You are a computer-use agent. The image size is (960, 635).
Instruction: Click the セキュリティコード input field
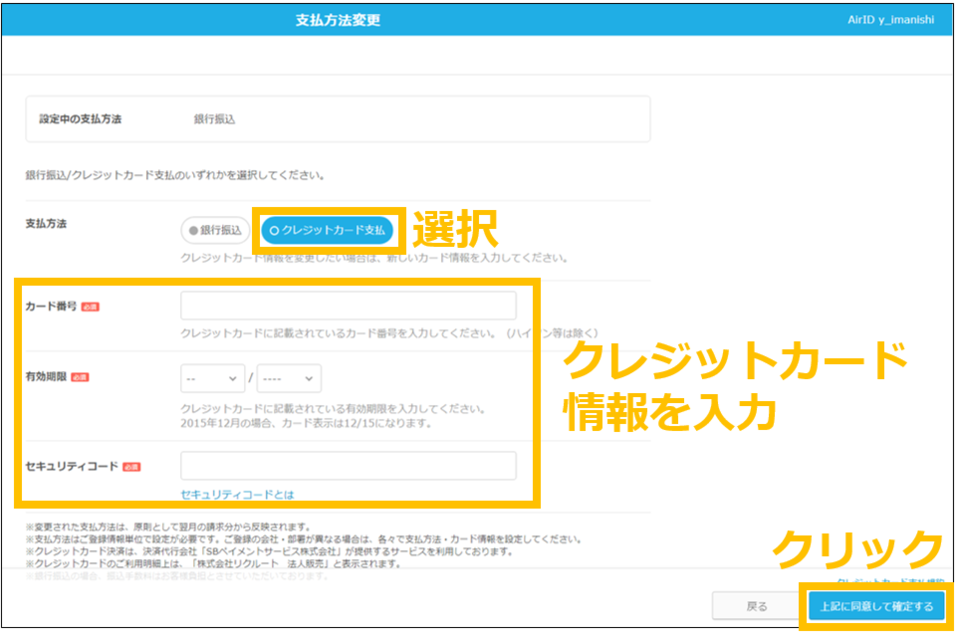tap(349, 465)
